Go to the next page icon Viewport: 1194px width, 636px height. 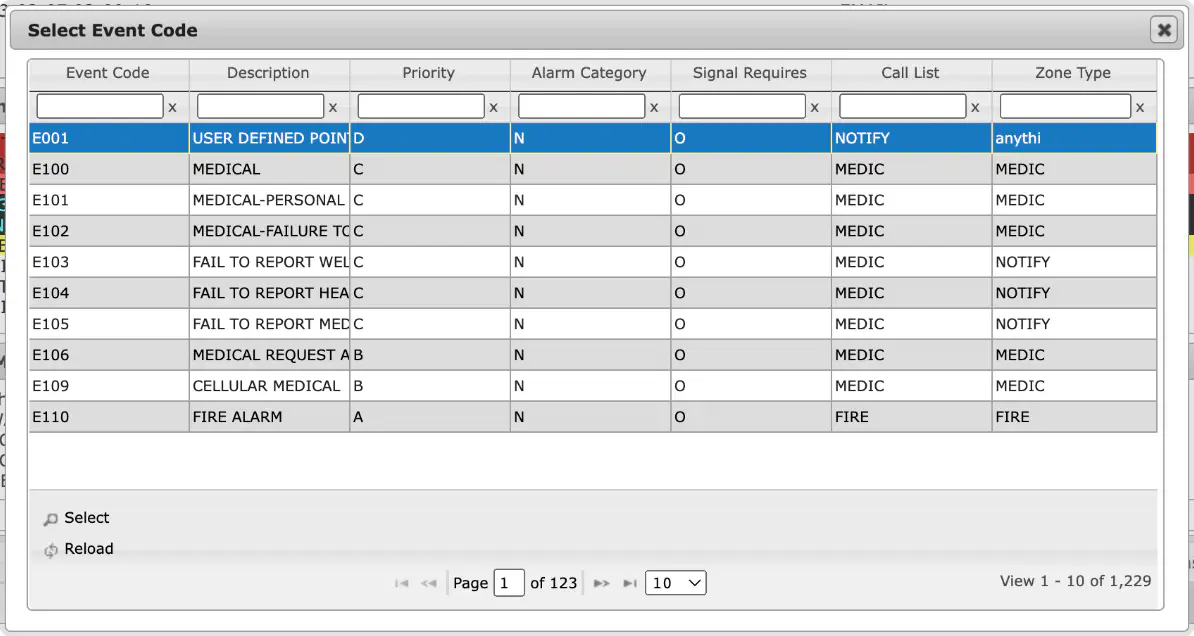point(602,583)
